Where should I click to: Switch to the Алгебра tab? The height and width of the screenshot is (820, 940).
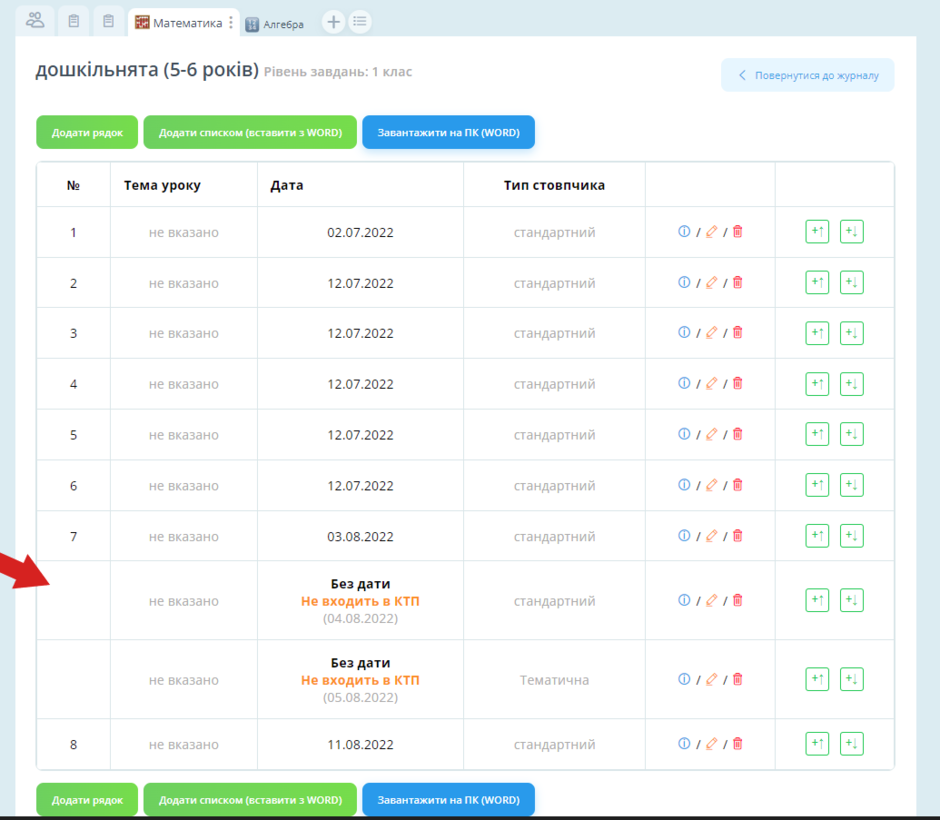(275, 24)
